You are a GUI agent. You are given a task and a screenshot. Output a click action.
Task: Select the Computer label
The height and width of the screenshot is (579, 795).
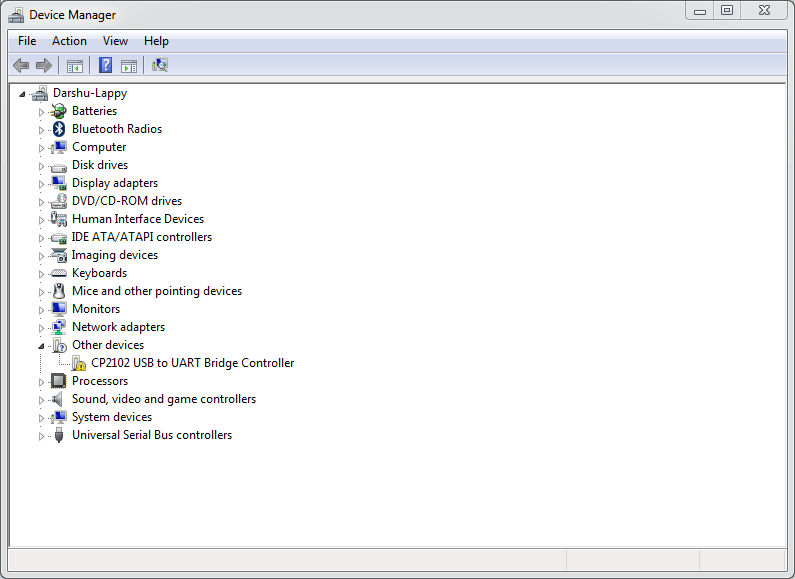pos(99,147)
